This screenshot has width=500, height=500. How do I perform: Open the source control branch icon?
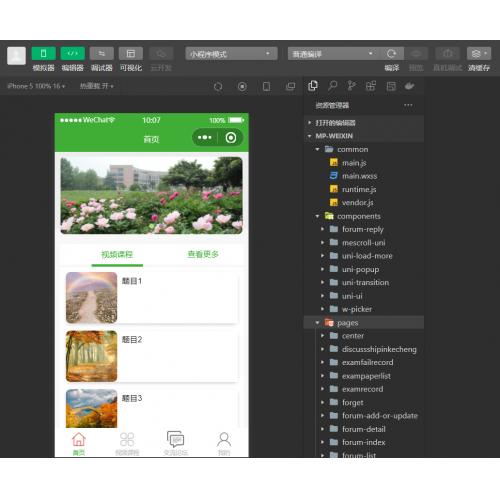pyautogui.click(x=351, y=86)
